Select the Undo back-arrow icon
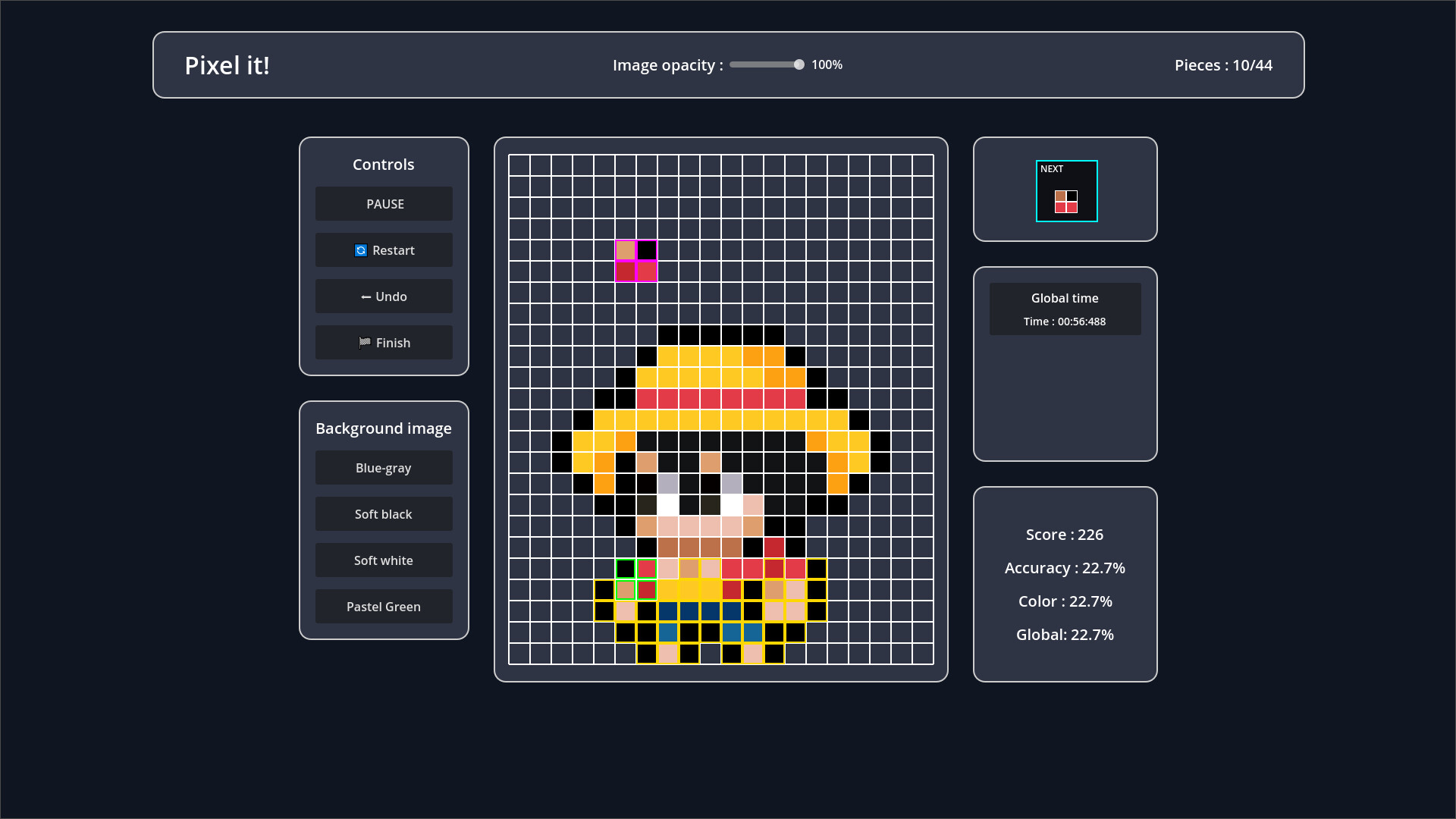The width and height of the screenshot is (1456, 819). click(366, 297)
